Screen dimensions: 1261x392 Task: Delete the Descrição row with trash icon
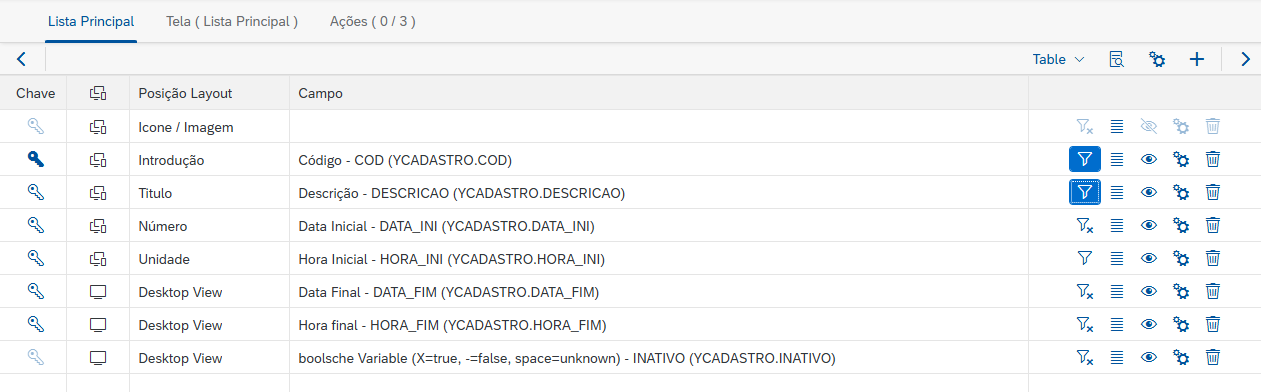pos(1213,192)
